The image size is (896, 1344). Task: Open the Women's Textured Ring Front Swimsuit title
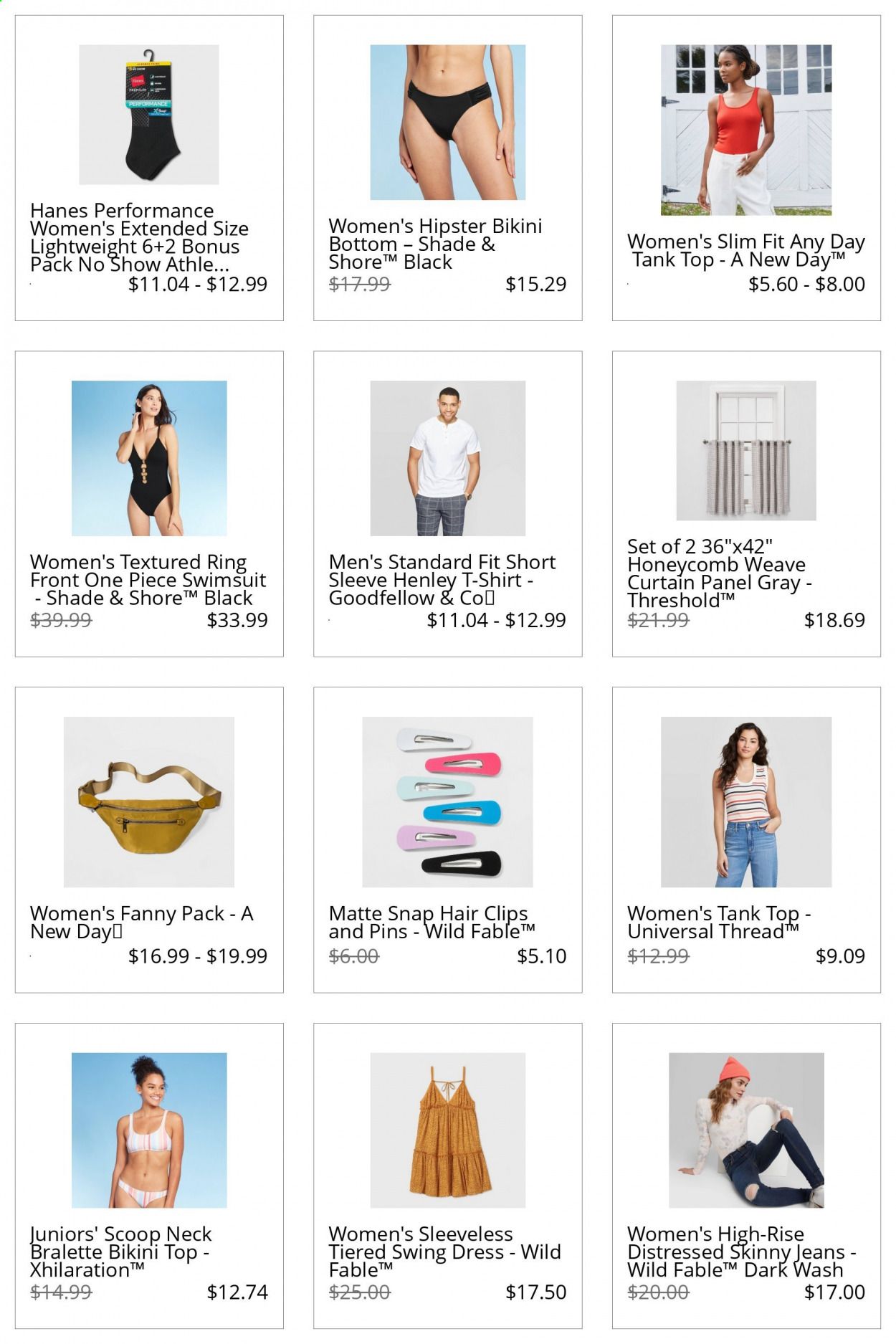click(x=148, y=580)
